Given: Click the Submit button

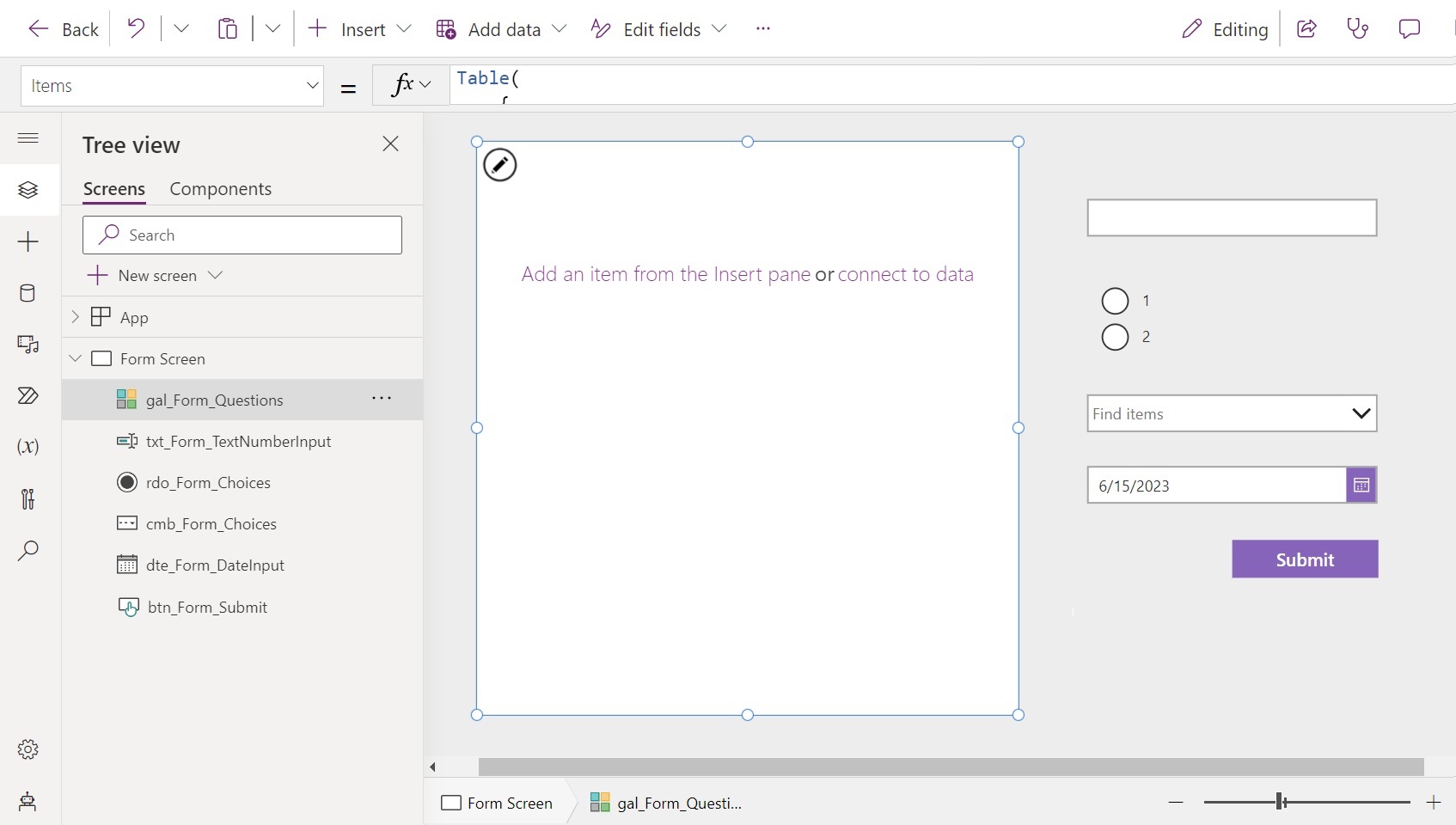Looking at the screenshot, I should click(x=1305, y=559).
